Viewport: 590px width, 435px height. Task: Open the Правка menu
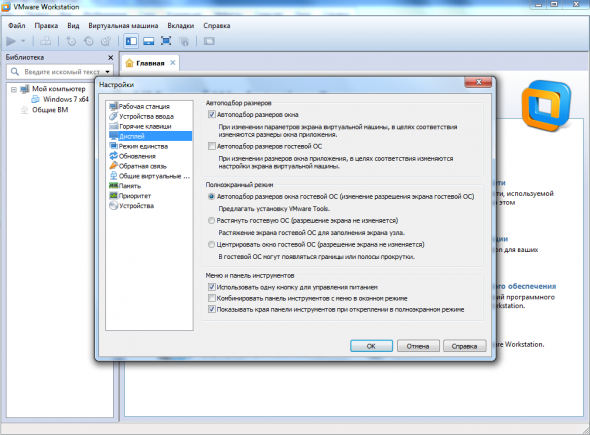click(x=46, y=26)
